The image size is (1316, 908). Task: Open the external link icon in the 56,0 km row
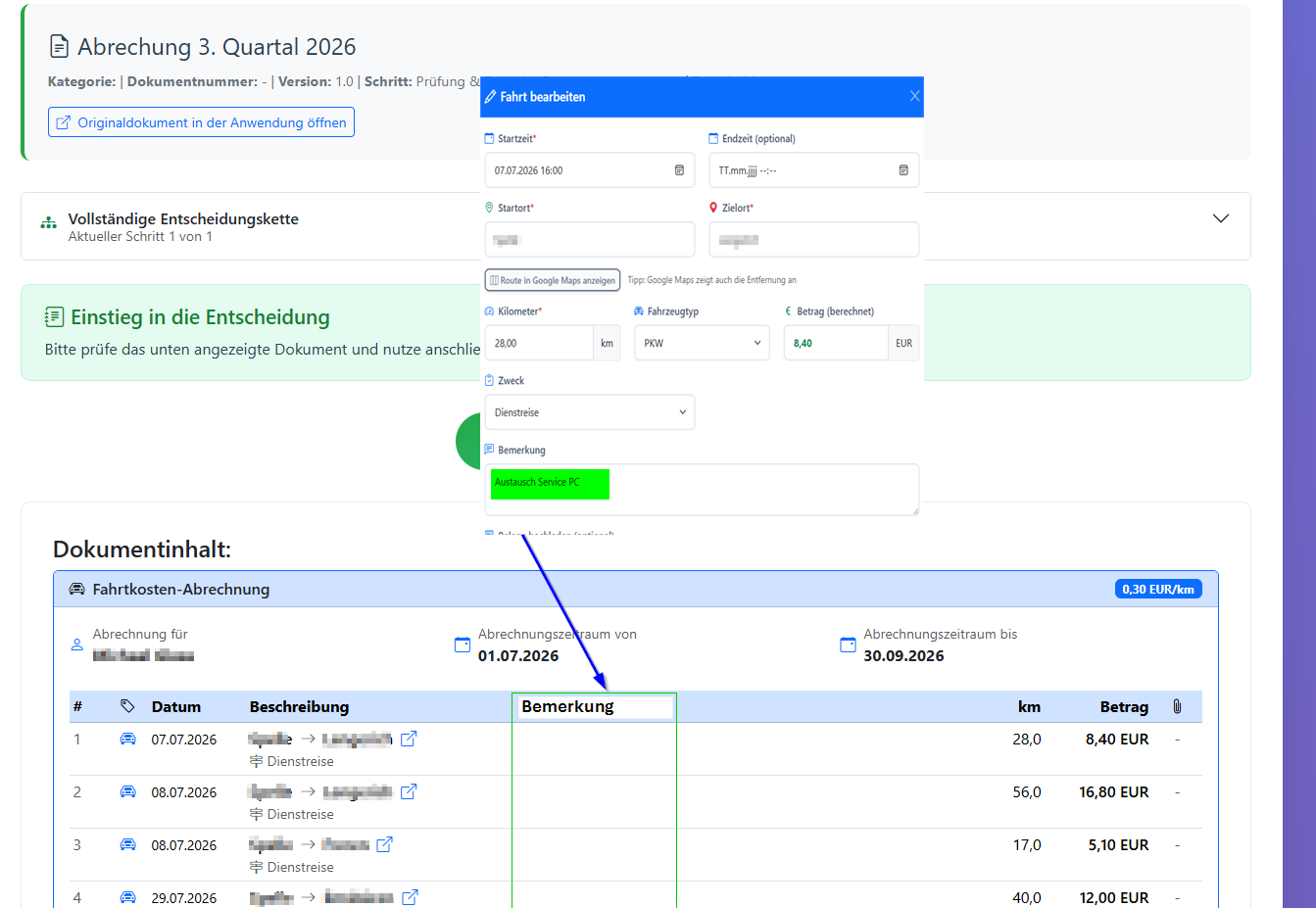click(x=409, y=791)
